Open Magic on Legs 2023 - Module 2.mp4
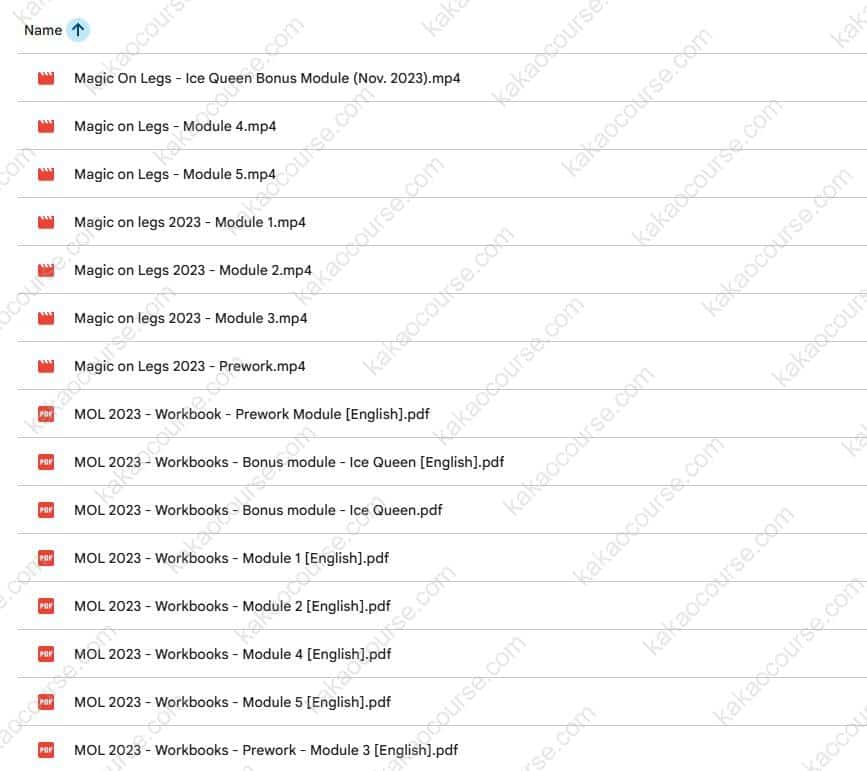This screenshot has width=867, height=771. tap(193, 270)
